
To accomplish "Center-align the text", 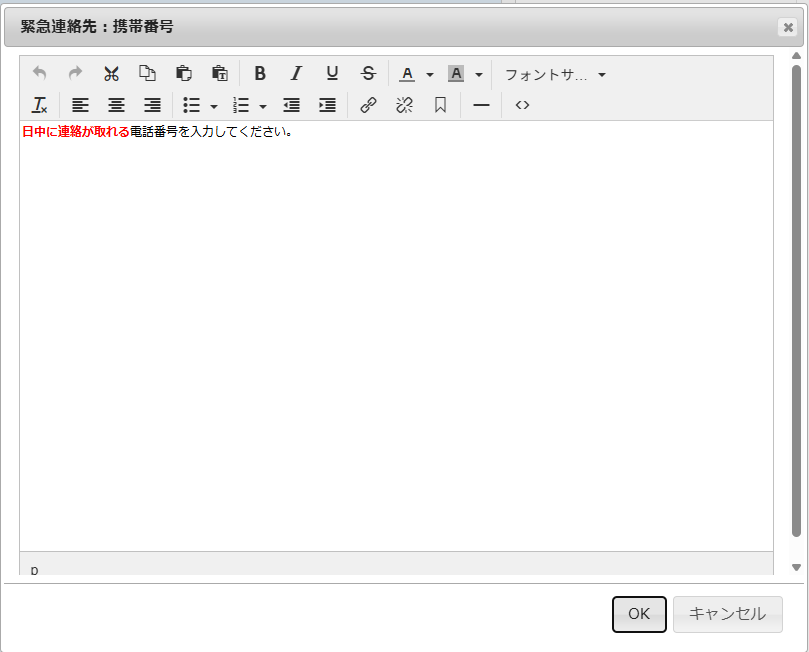I will [x=116, y=105].
